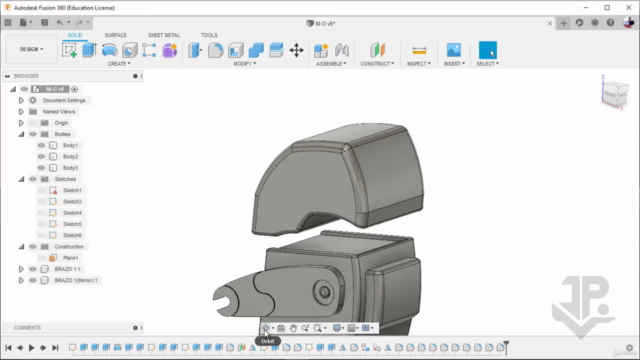Select the Press Pull tool
The width and height of the screenshot is (640, 360).
(x=195, y=50)
